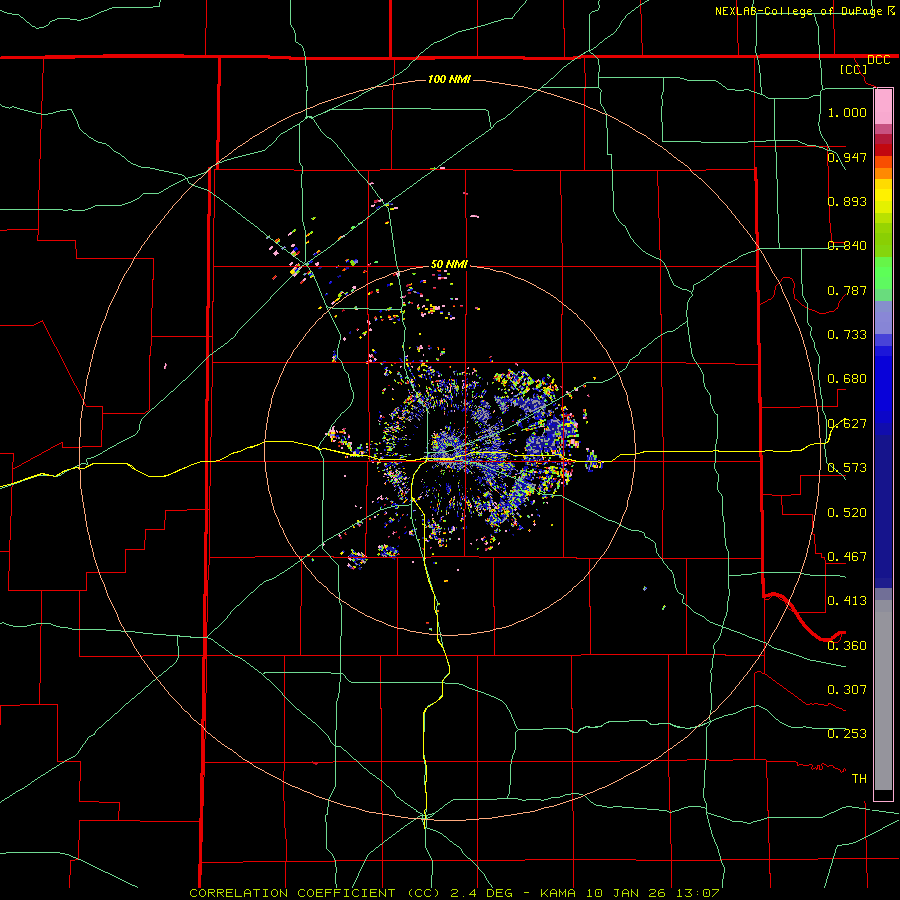Pick the pink segment of the color bar
The width and height of the screenshot is (900, 900).
click(883, 107)
